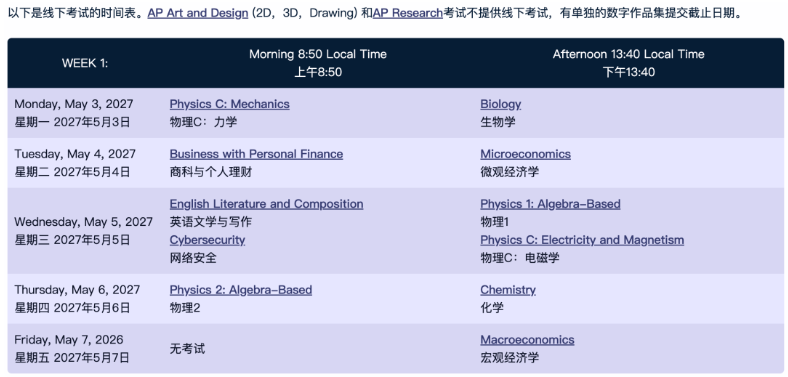Click the Chinese label 物理C：力学
This screenshot has width=788, height=377.
(x=204, y=122)
